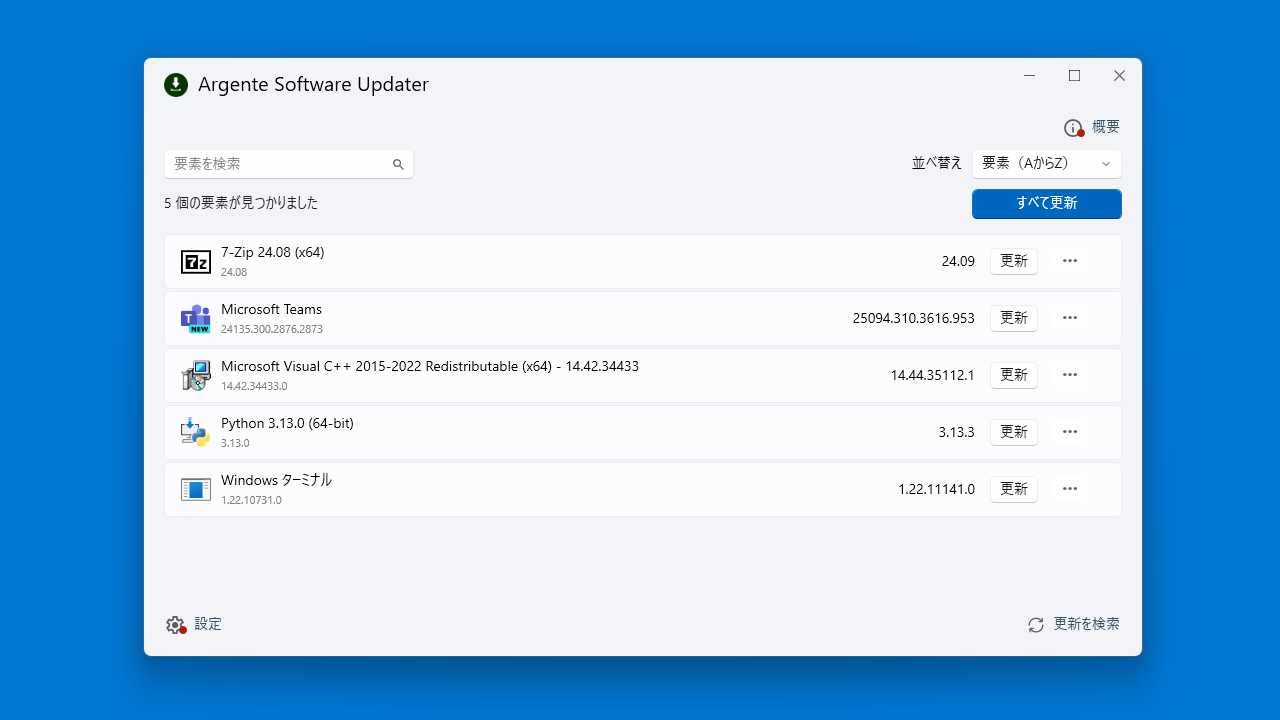The image size is (1280, 720).
Task: Select the Python 3.13.0 (64-bit) name
Action: [287, 424]
